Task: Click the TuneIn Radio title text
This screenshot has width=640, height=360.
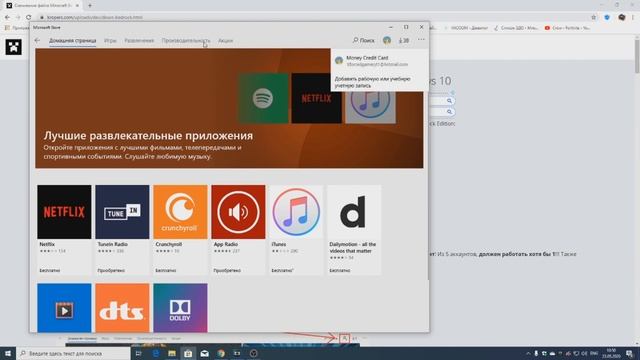Action: (x=113, y=244)
